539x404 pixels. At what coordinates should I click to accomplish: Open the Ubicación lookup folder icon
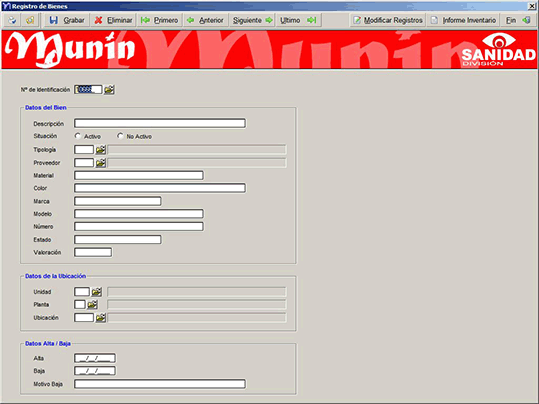pyautogui.click(x=101, y=318)
